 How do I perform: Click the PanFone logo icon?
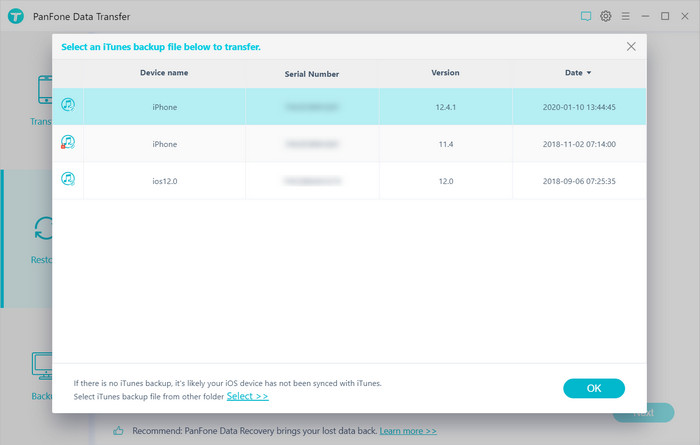point(16,17)
